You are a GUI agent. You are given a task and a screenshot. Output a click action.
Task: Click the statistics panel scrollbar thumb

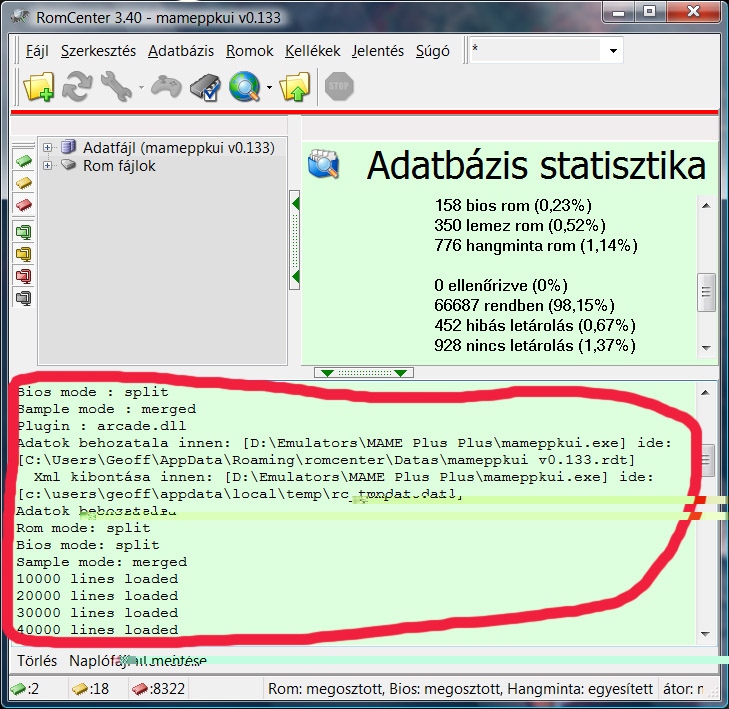pyautogui.click(x=706, y=292)
